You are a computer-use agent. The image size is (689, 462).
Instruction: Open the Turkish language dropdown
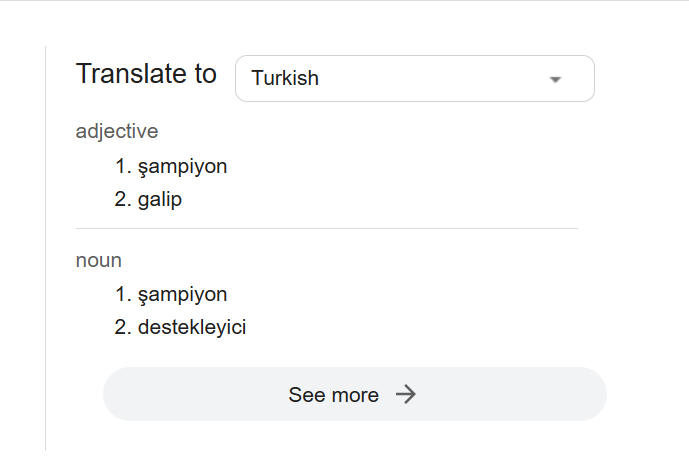414,78
